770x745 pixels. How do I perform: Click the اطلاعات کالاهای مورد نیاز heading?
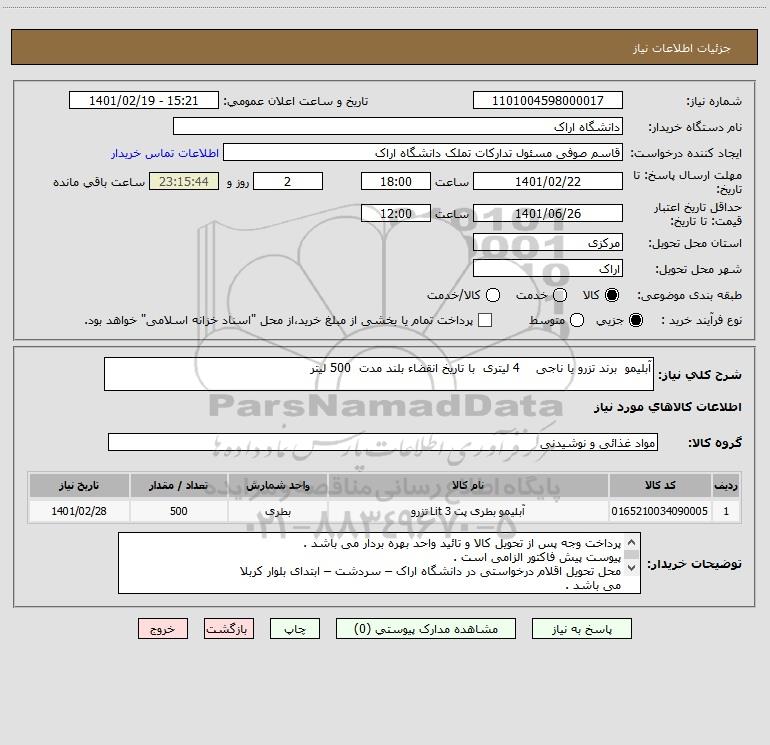(667, 407)
